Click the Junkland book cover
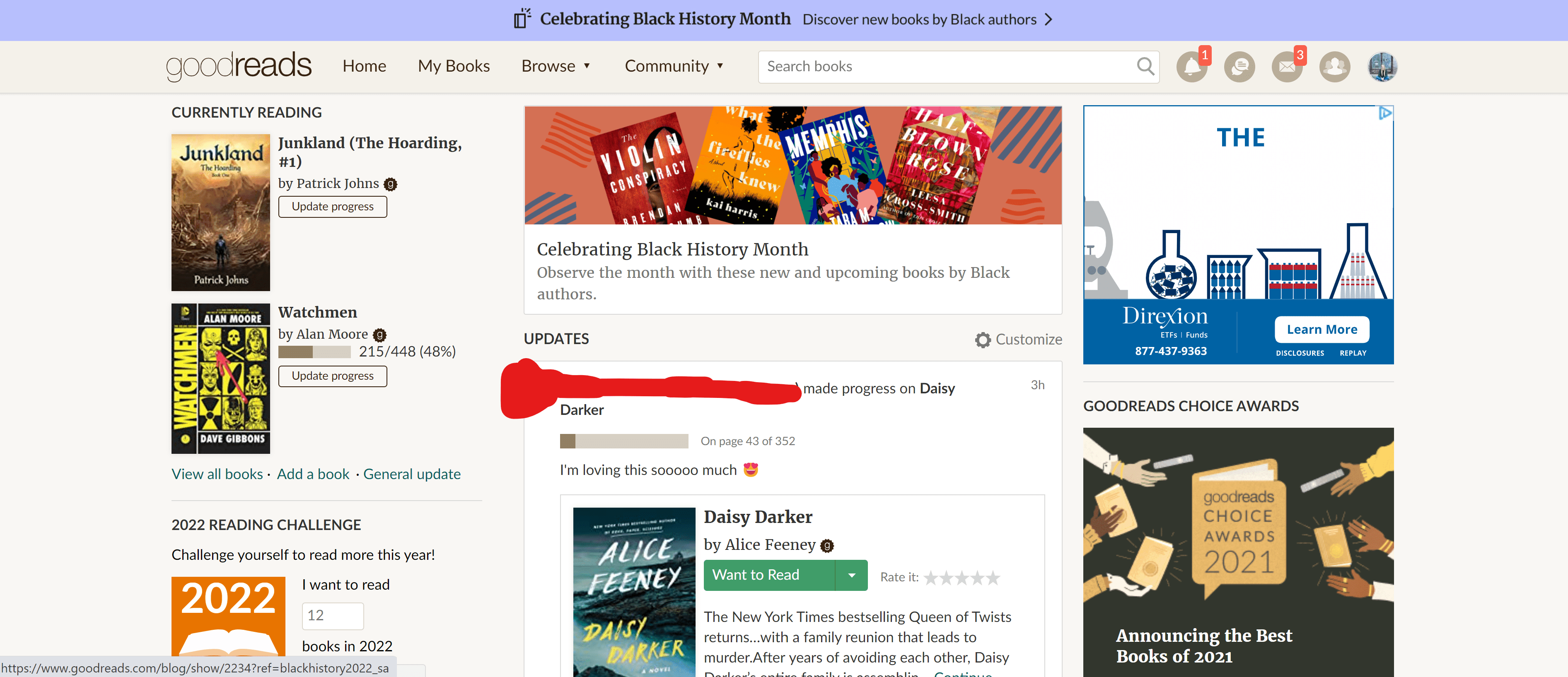Viewport: 1568px width, 677px height. 220,212
